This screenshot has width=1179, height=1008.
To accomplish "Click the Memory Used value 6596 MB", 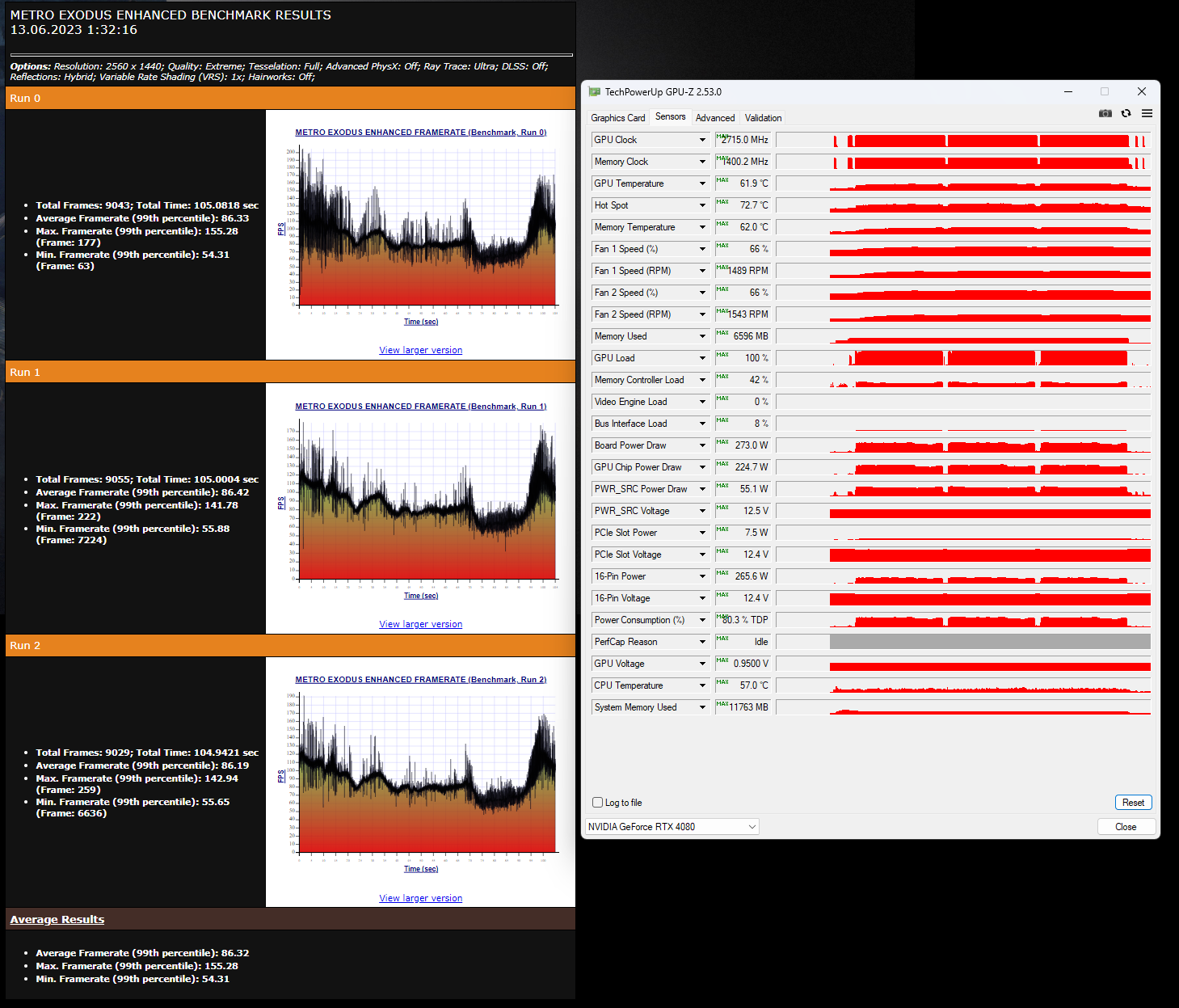I will 743,336.
